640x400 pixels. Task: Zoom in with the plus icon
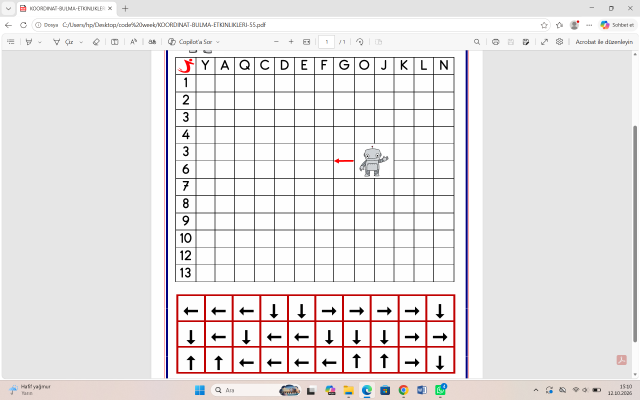coord(291,42)
